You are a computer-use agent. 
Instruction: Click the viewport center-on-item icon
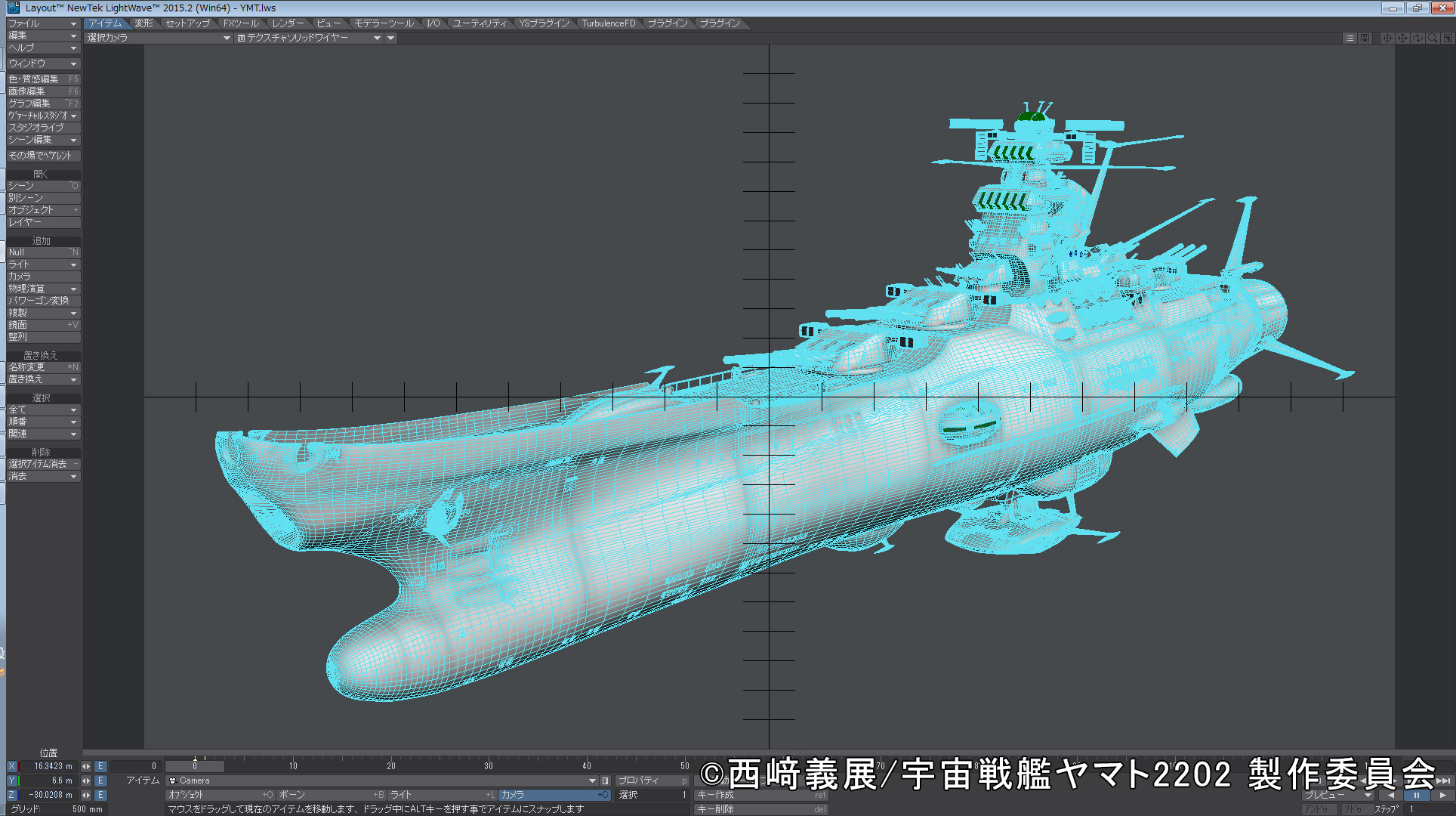click(1387, 38)
